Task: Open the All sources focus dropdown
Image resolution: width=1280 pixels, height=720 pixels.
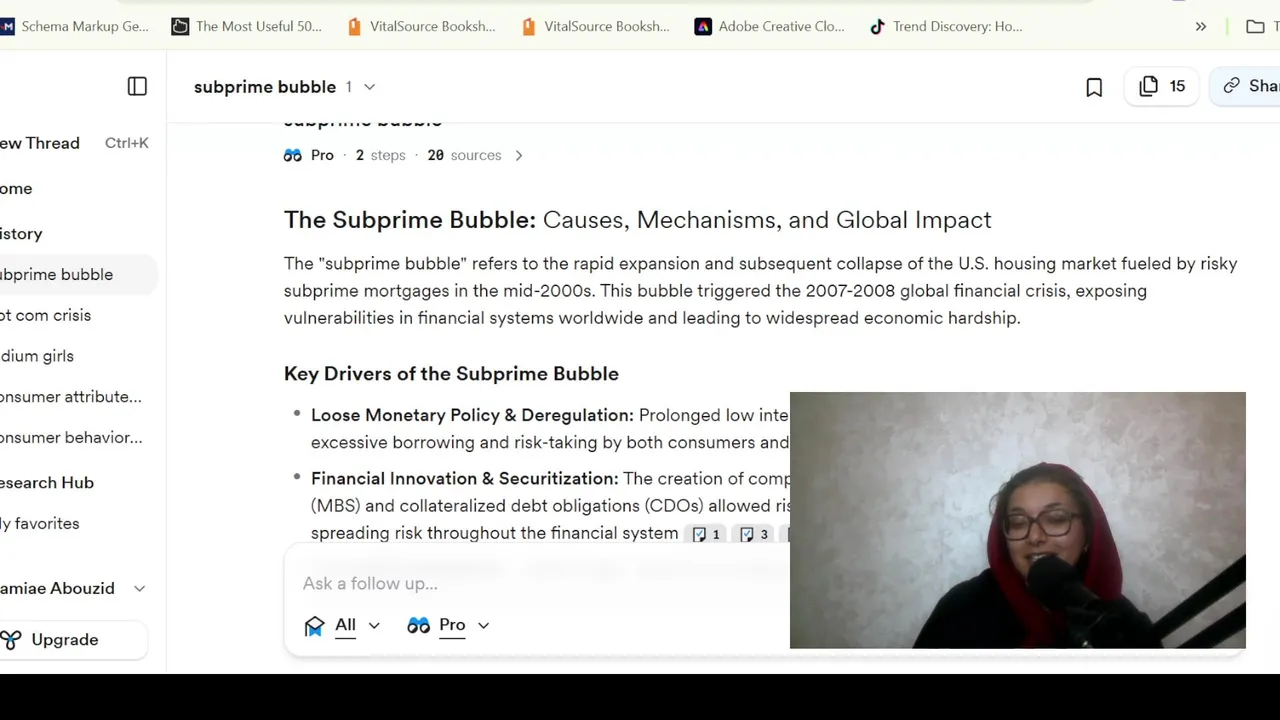Action: click(x=343, y=625)
